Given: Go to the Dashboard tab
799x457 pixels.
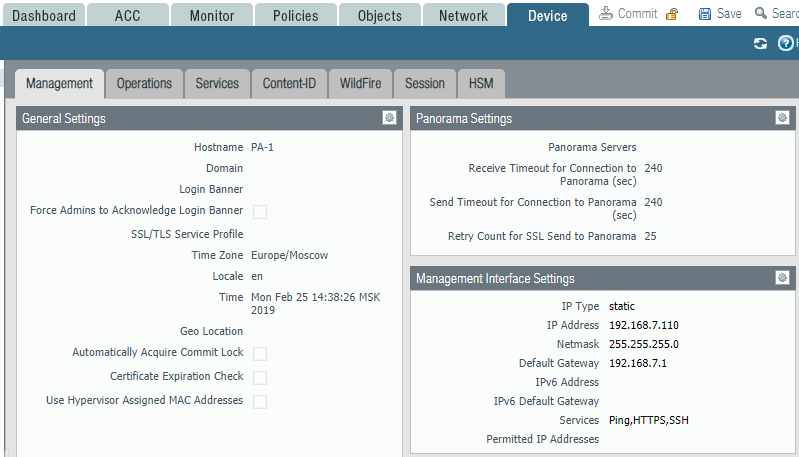Looking at the screenshot, I should (x=44, y=16).
